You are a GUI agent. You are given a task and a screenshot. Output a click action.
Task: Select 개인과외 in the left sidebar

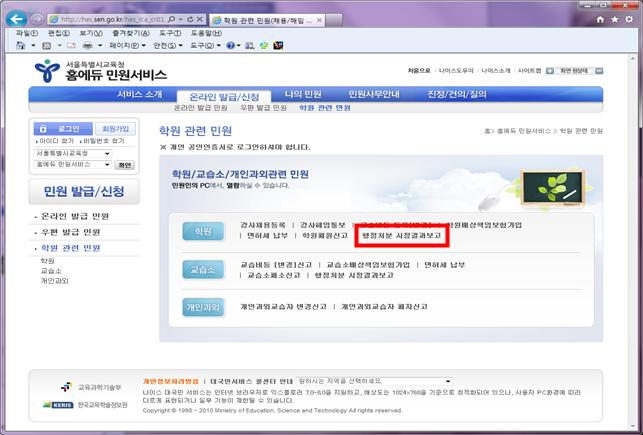[x=55, y=281]
